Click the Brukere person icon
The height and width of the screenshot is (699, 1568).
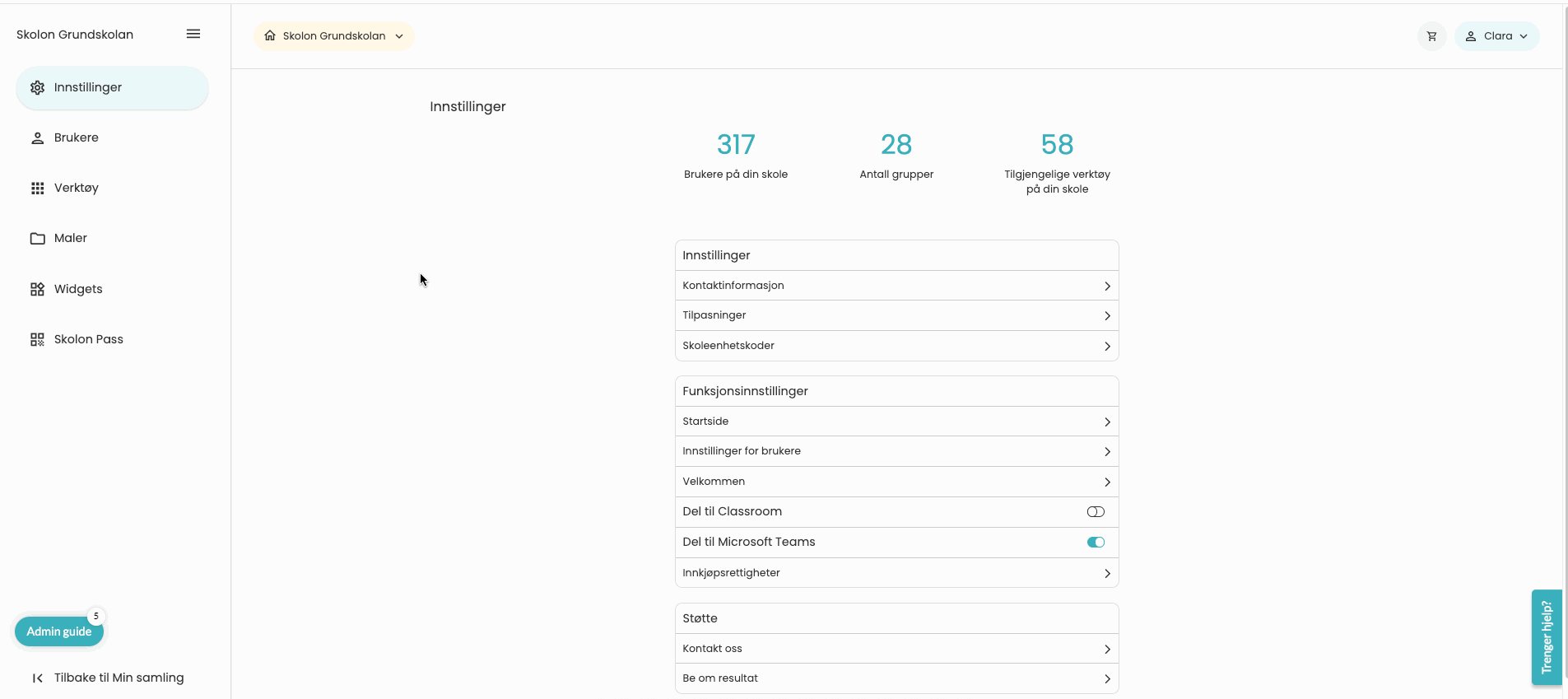[37, 138]
